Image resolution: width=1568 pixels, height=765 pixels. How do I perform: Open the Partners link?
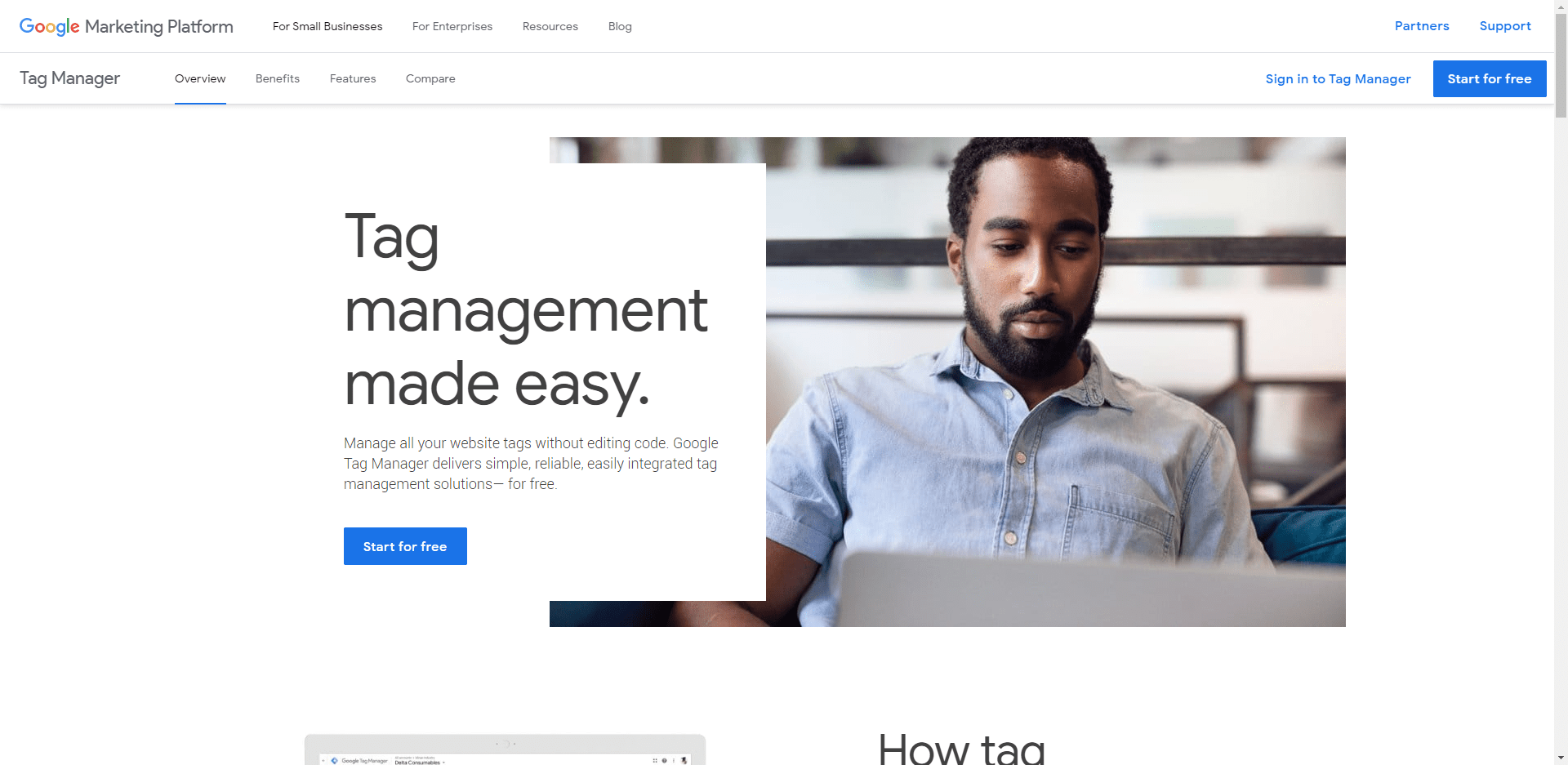coord(1422,26)
